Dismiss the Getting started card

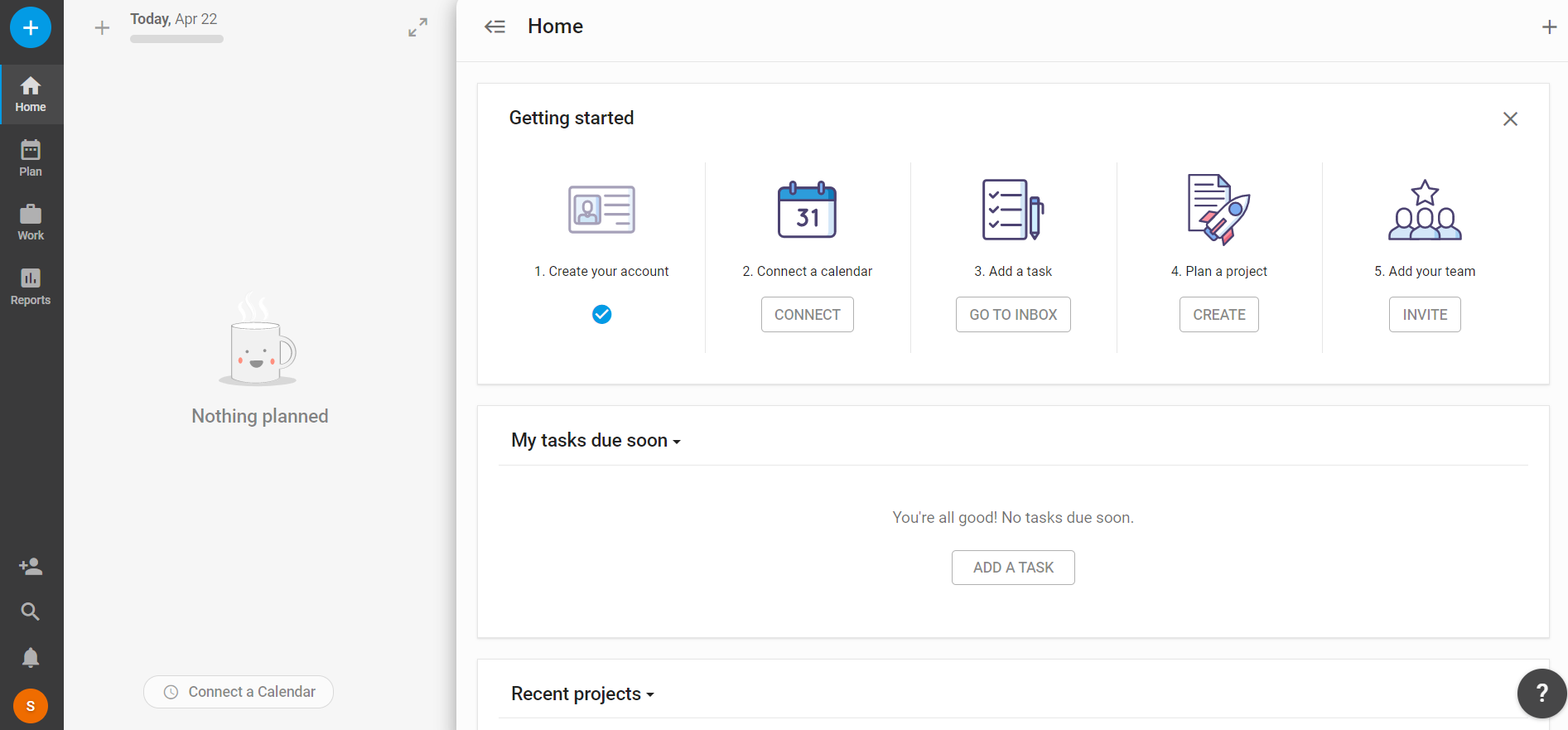(1510, 119)
